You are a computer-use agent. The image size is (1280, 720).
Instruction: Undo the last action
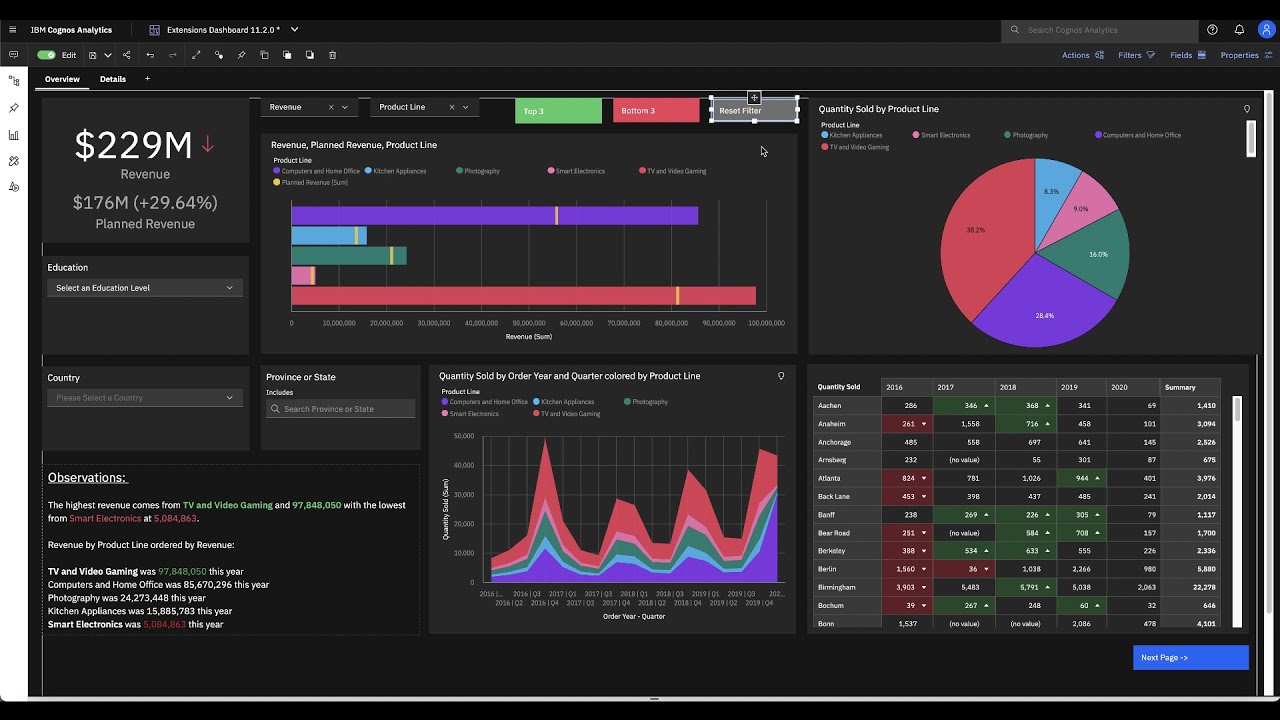tap(150, 55)
